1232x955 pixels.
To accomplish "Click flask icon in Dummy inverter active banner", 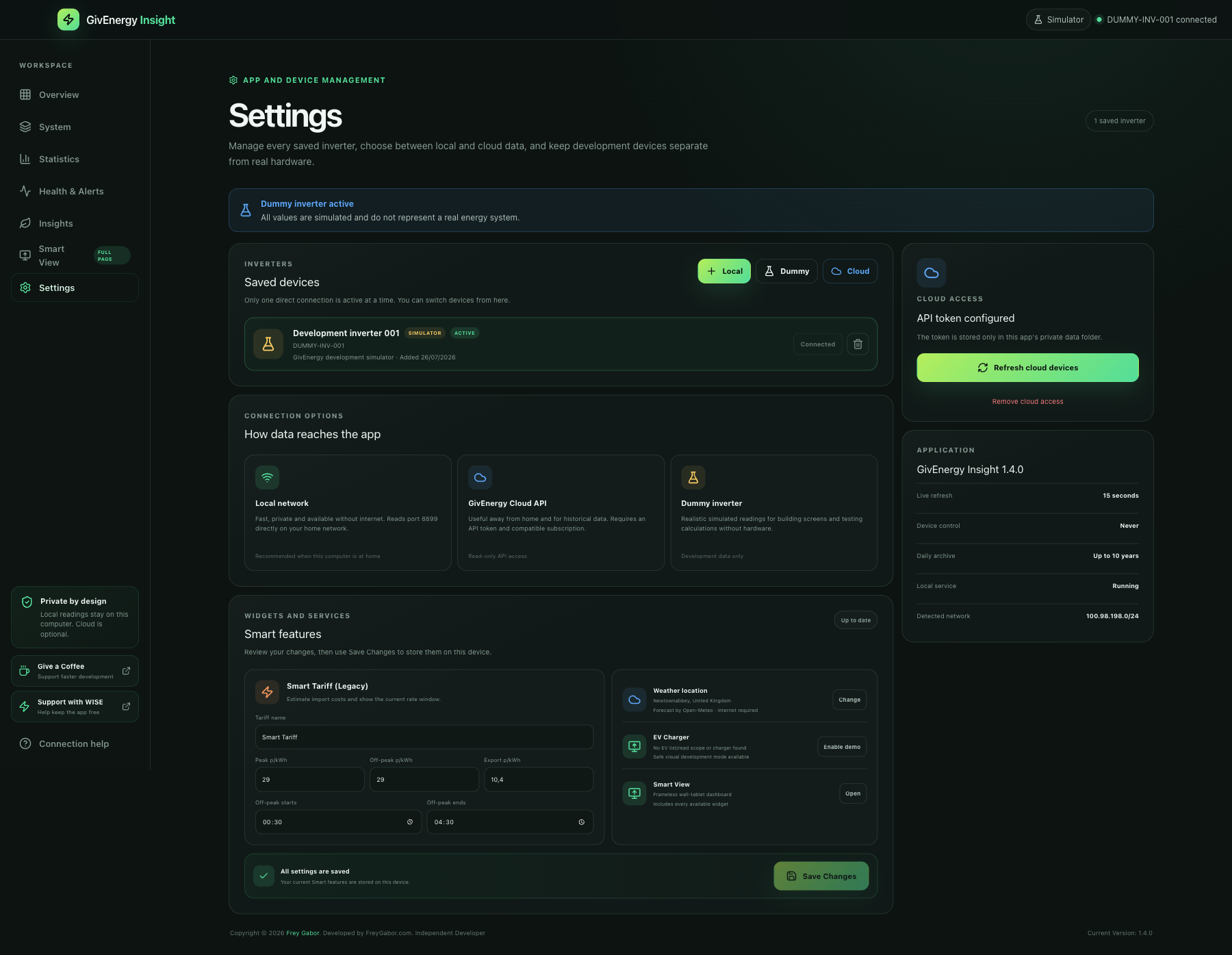I will click(246, 210).
